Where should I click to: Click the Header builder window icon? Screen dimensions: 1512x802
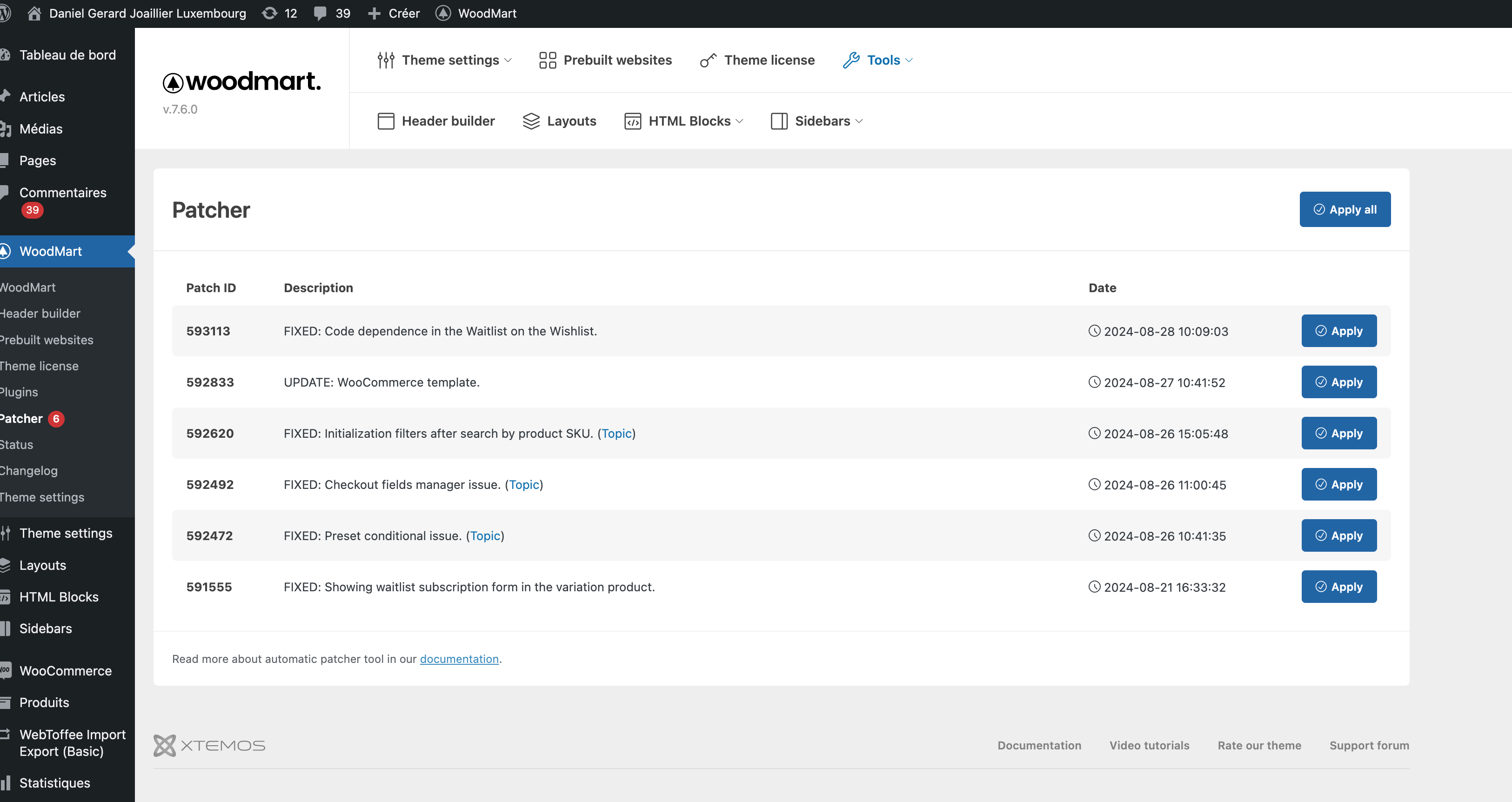click(x=386, y=121)
